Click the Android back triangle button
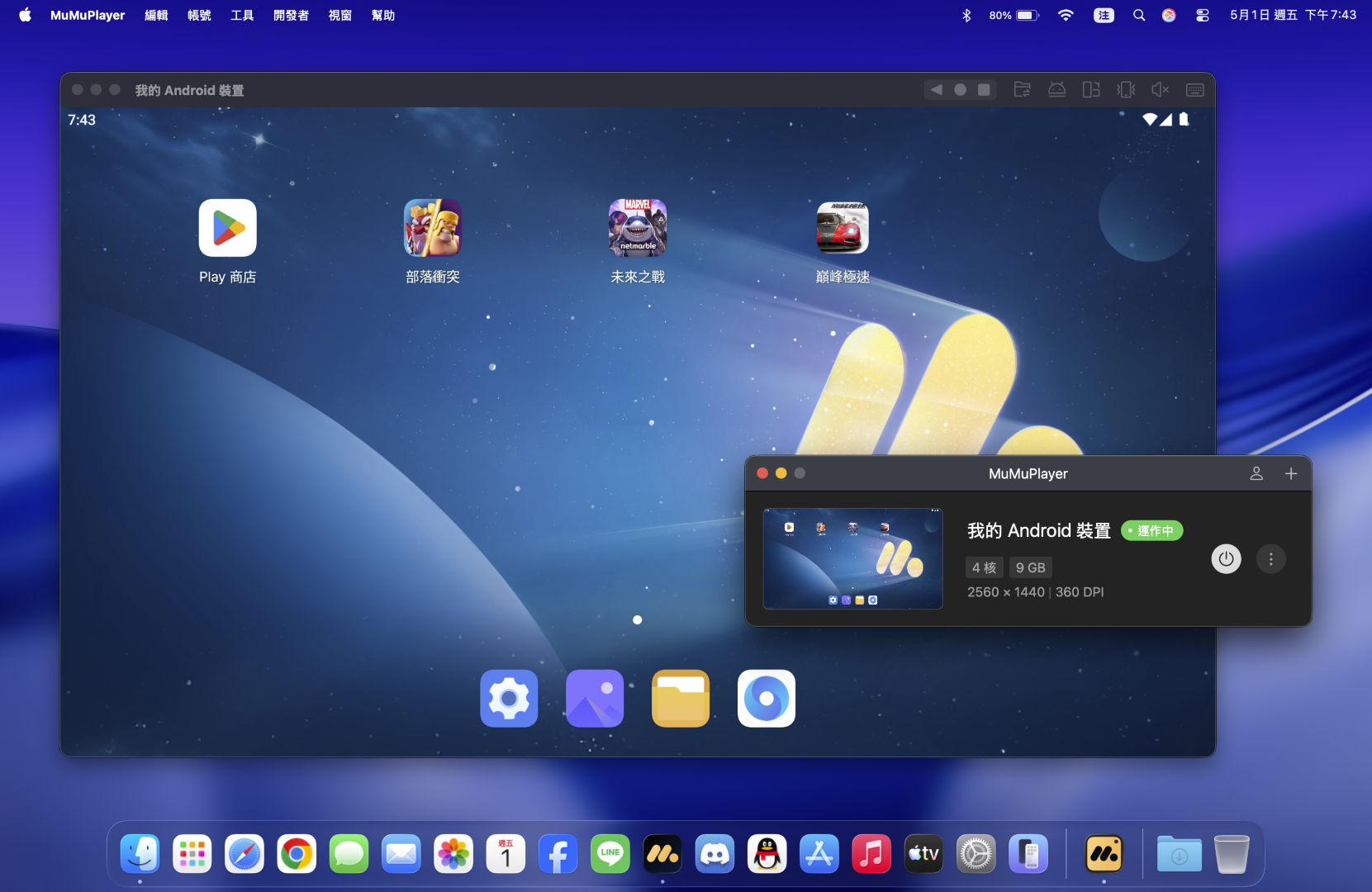The image size is (1372, 892). click(x=937, y=90)
